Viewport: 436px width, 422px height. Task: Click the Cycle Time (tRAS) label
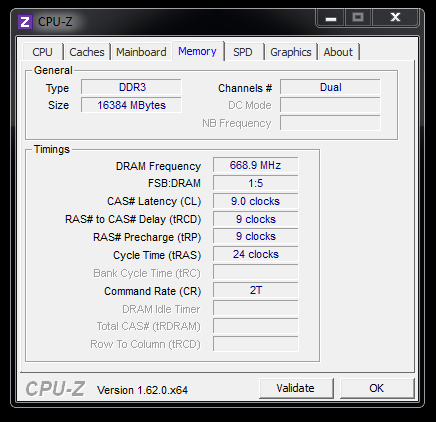157,255
